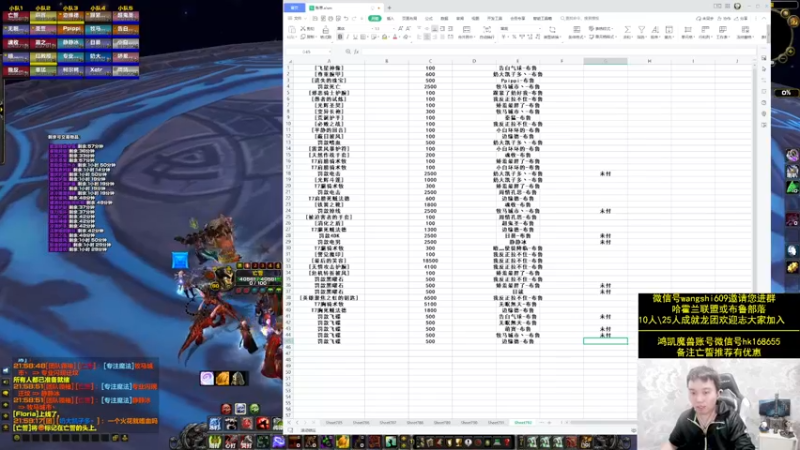Viewport: 800px width, 450px height.
Task: Click the Print icon in quick toolbar
Action: point(330,19)
